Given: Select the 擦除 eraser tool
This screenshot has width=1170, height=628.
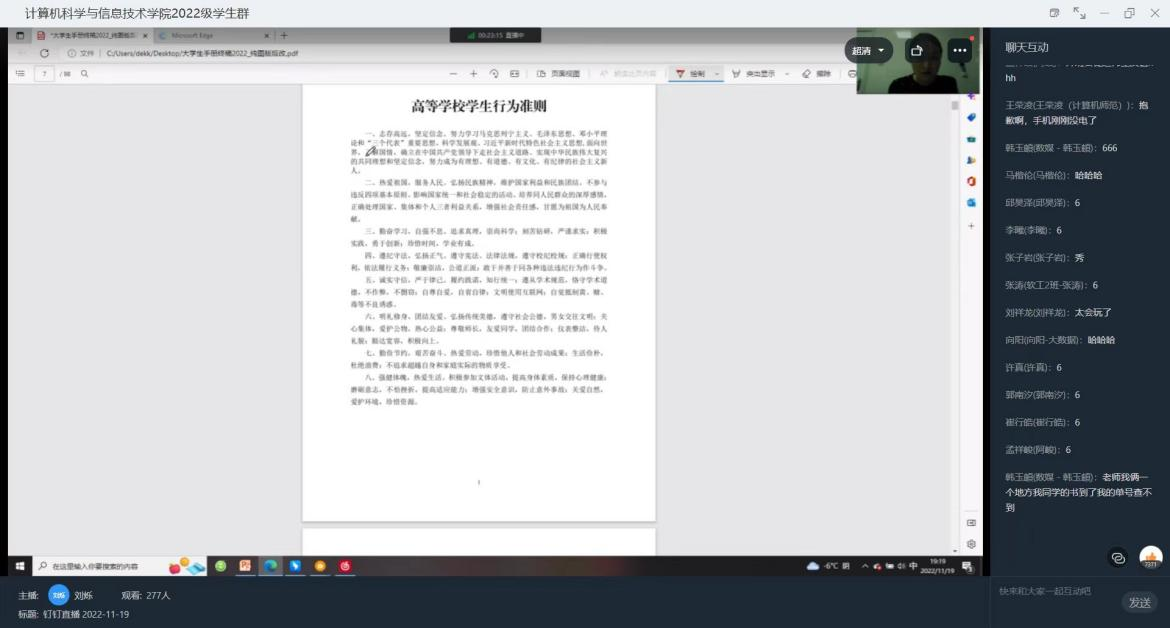Looking at the screenshot, I should (817, 74).
